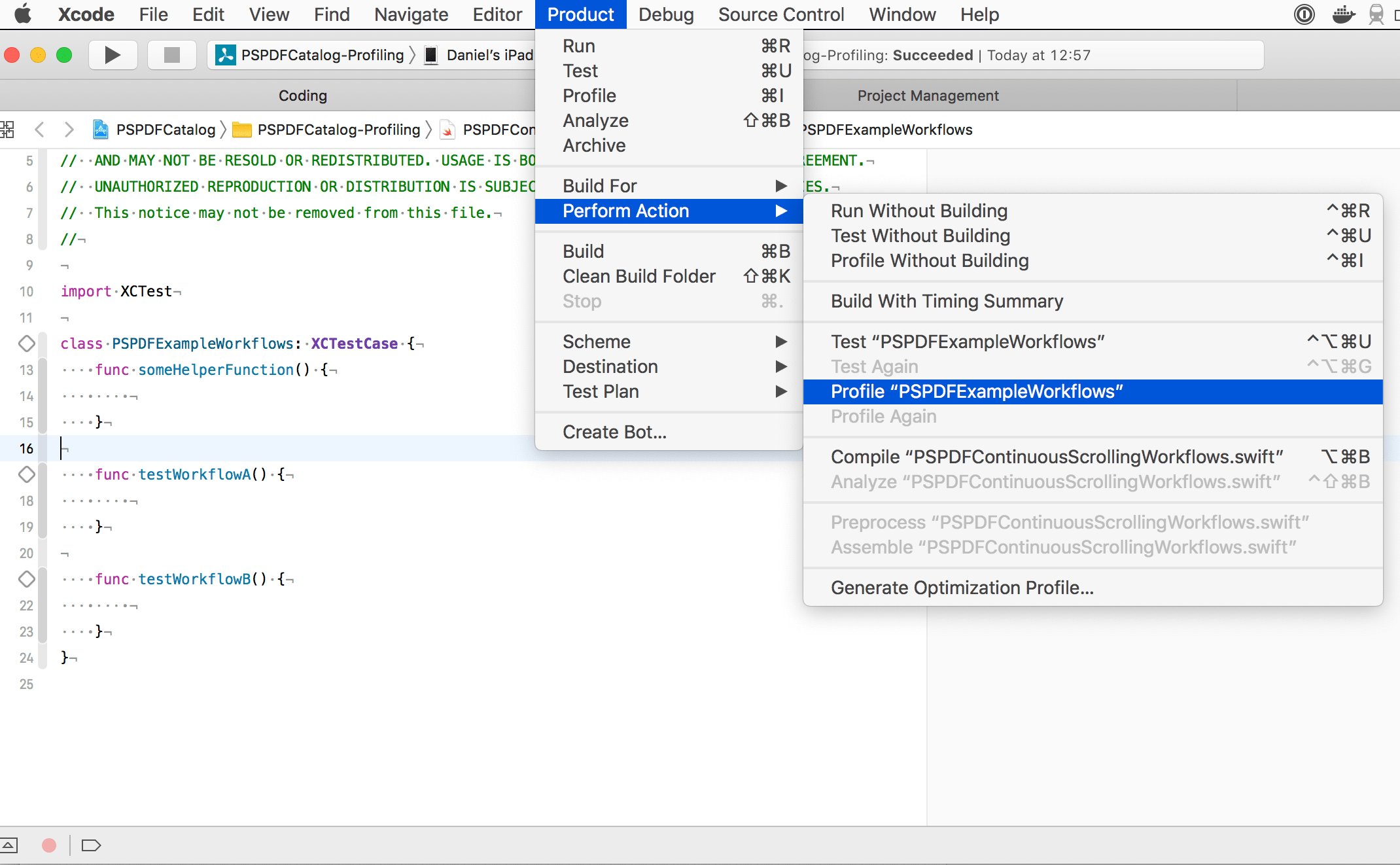Image resolution: width=1400 pixels, height=865 pixels.
Task: Go forward with the right chevron arrow
Action: tap(69, 130)
